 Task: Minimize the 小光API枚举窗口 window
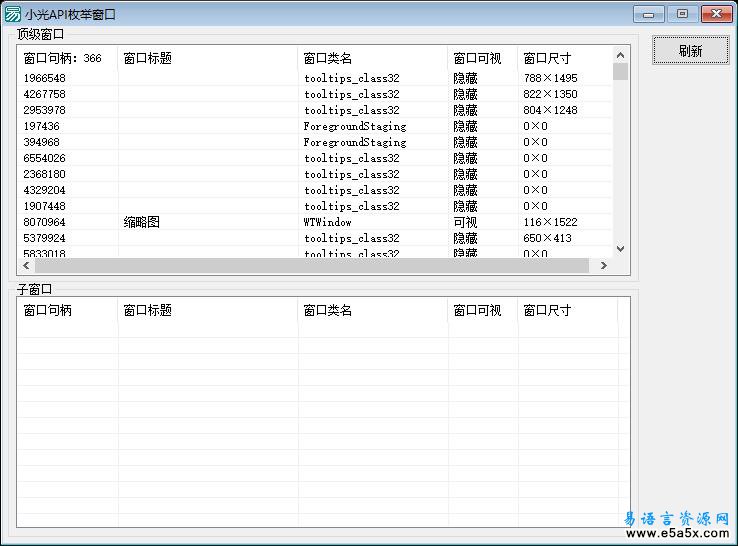[x=649, y=14]
